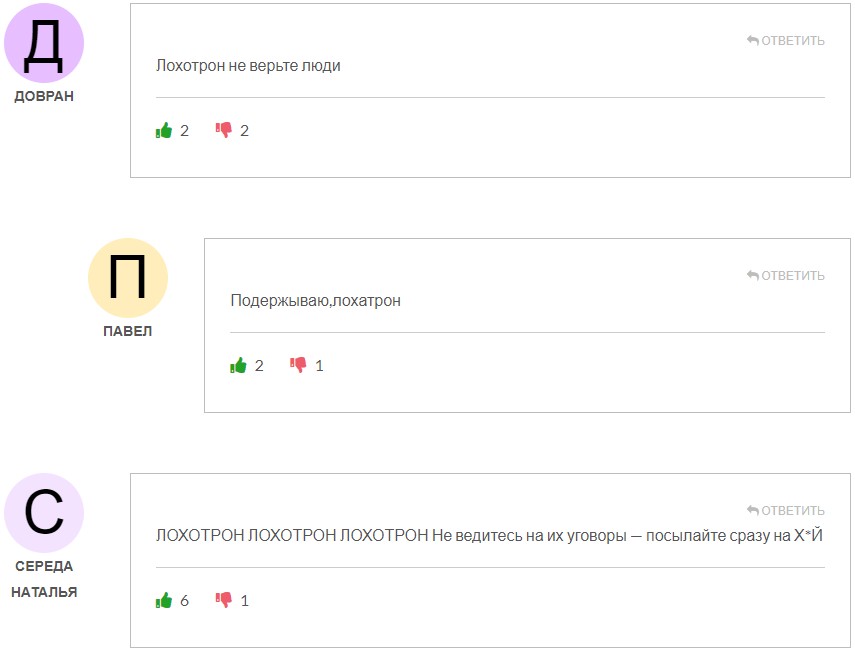Viewport: 855px width, 656px height.
Task: Open ОТВЕТИТЬ link on Павел's comment
Action: click(791, 275)
